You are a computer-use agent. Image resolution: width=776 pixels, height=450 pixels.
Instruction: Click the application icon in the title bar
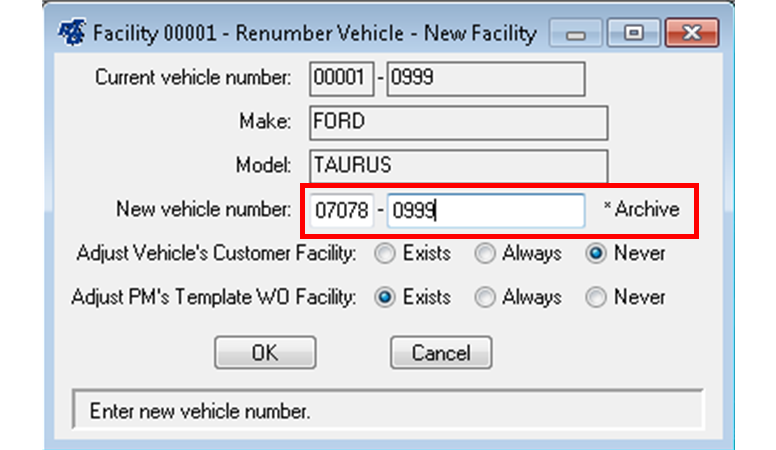click(70, 34)
